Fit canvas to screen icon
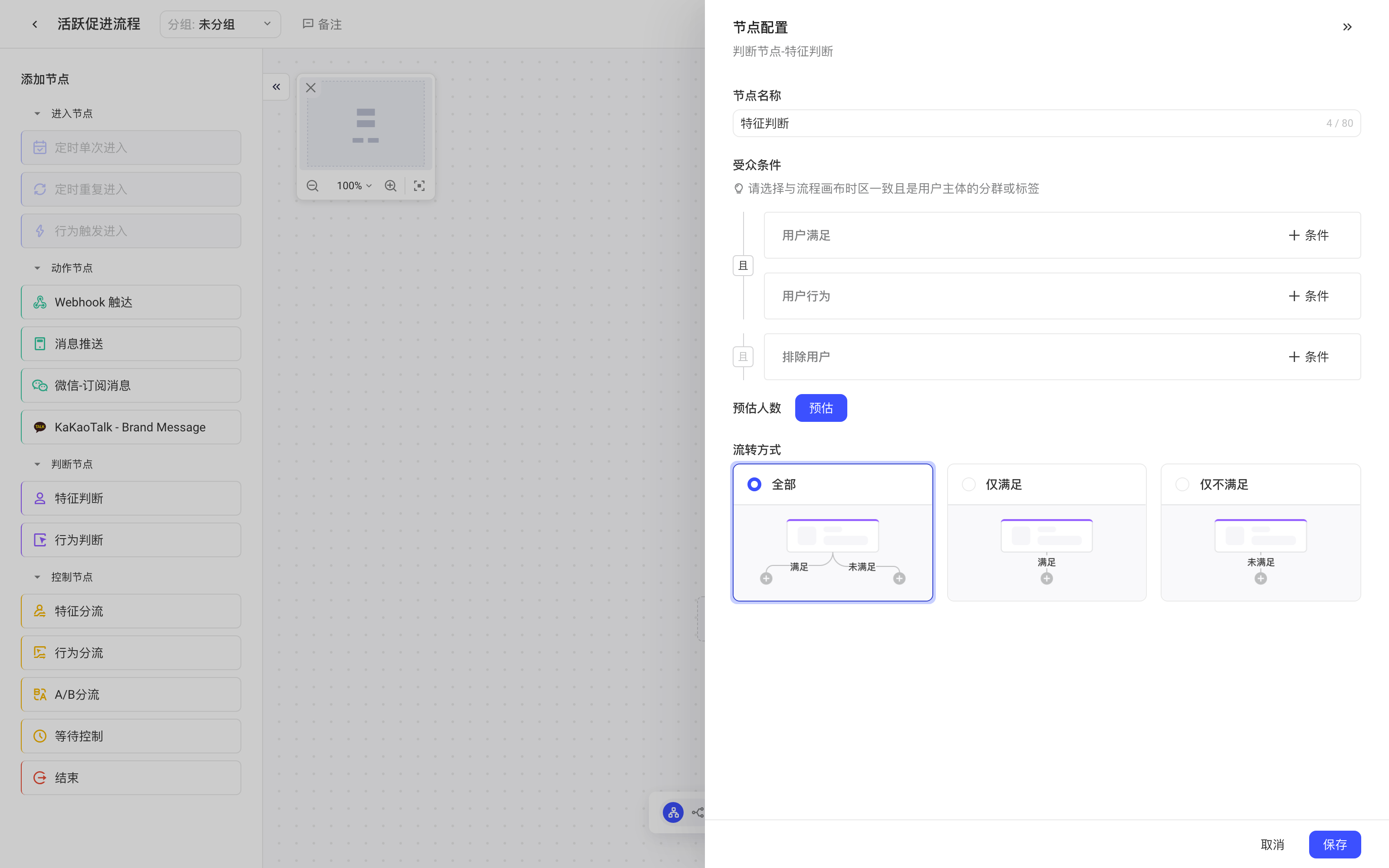 (x=419, y=186)
